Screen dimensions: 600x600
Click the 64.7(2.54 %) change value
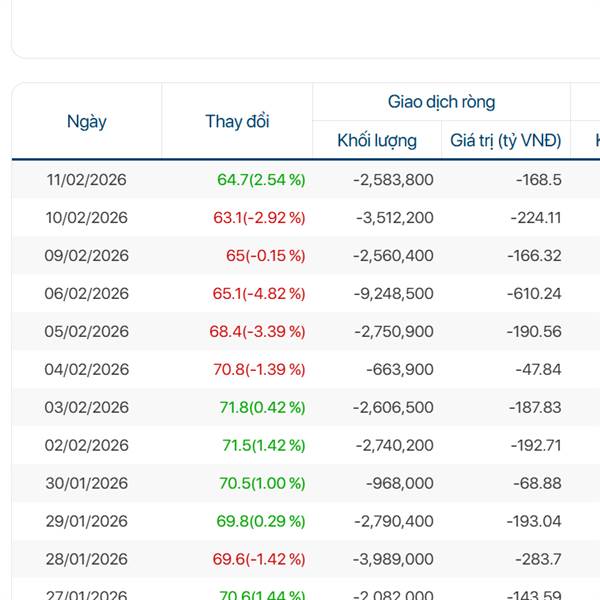point(261,180)
